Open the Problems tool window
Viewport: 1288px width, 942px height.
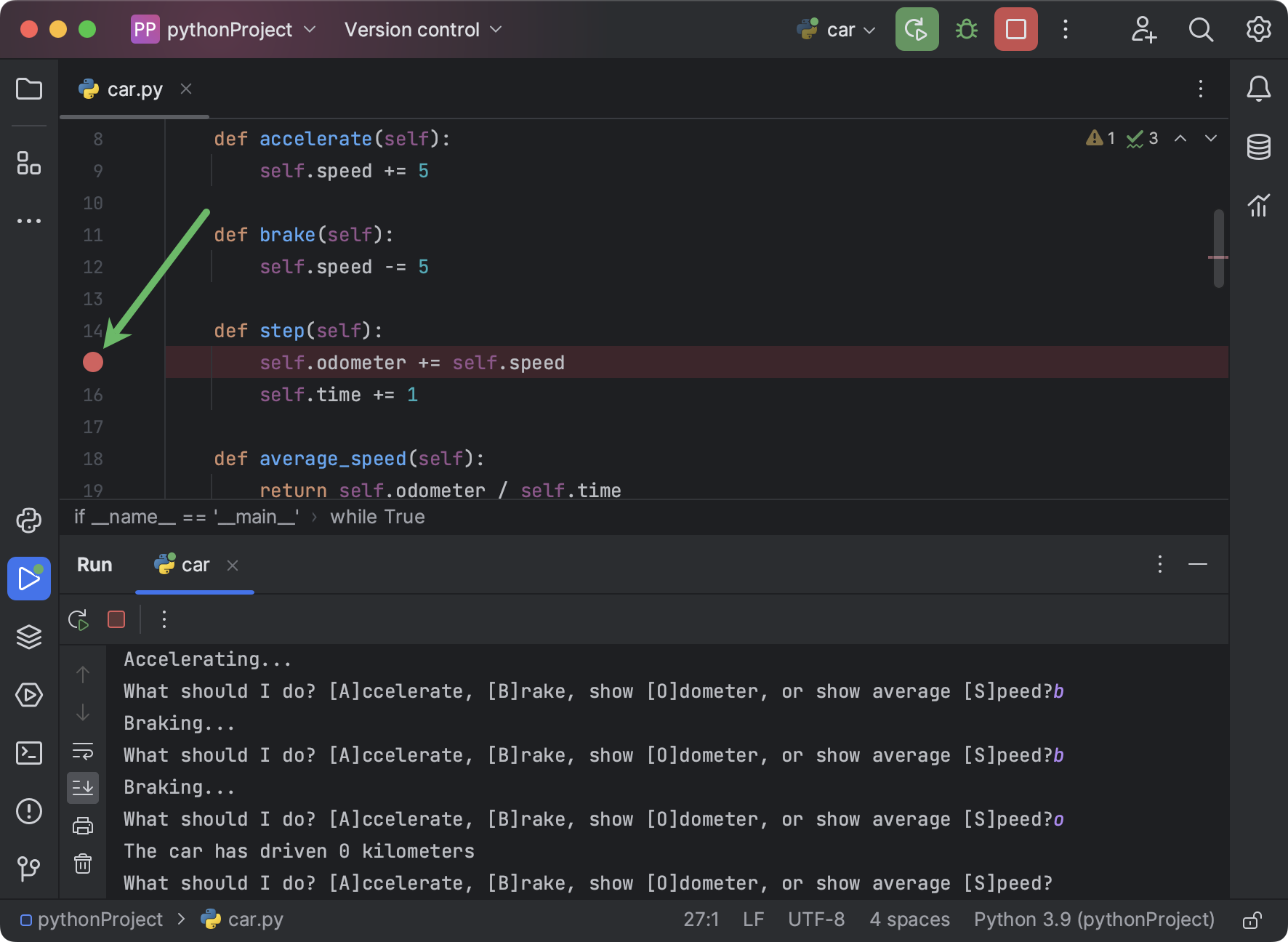(29, 812)
